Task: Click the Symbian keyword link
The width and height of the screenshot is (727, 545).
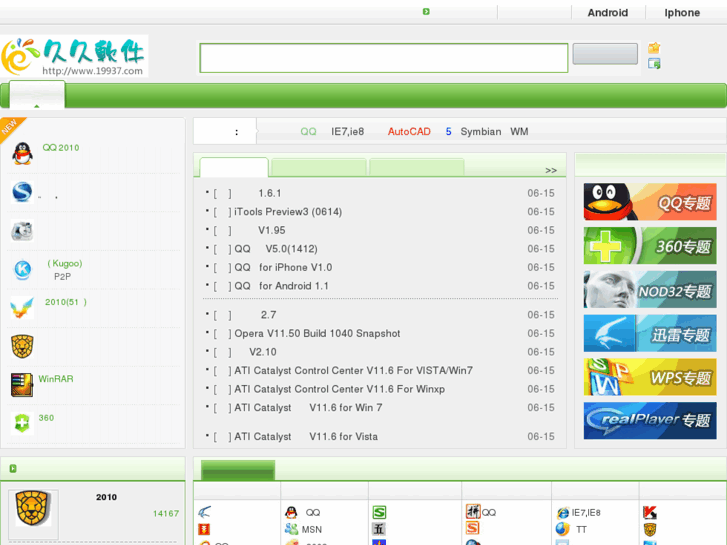Action: (x=481, y=132)
